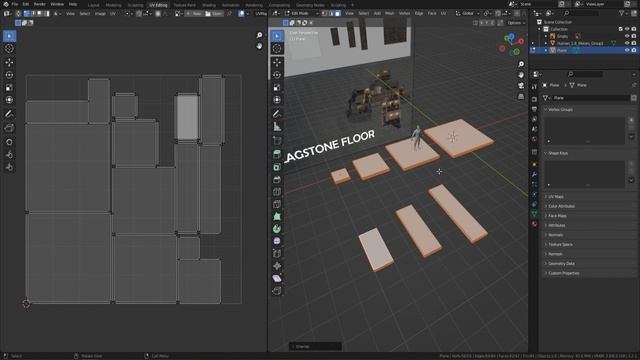This screenshot has height=360, width=640.
Task: Open the Options dropdown in the 3D viewport
Action: pyautogui.click(x=516, y=23)
